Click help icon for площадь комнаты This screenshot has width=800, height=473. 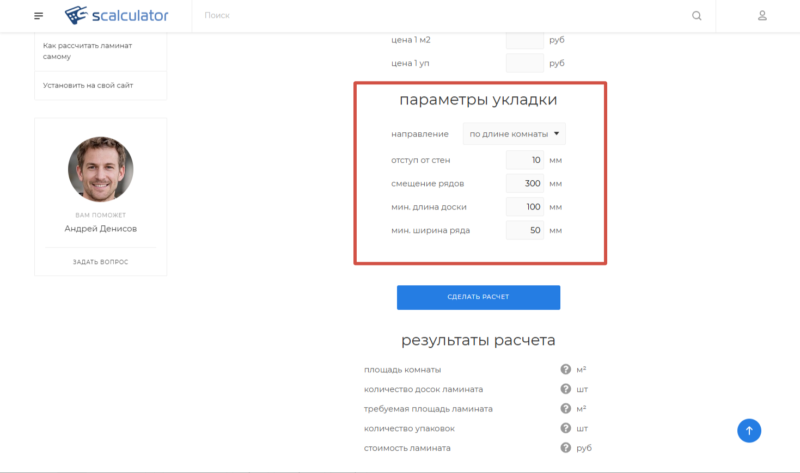click(565, 369)
